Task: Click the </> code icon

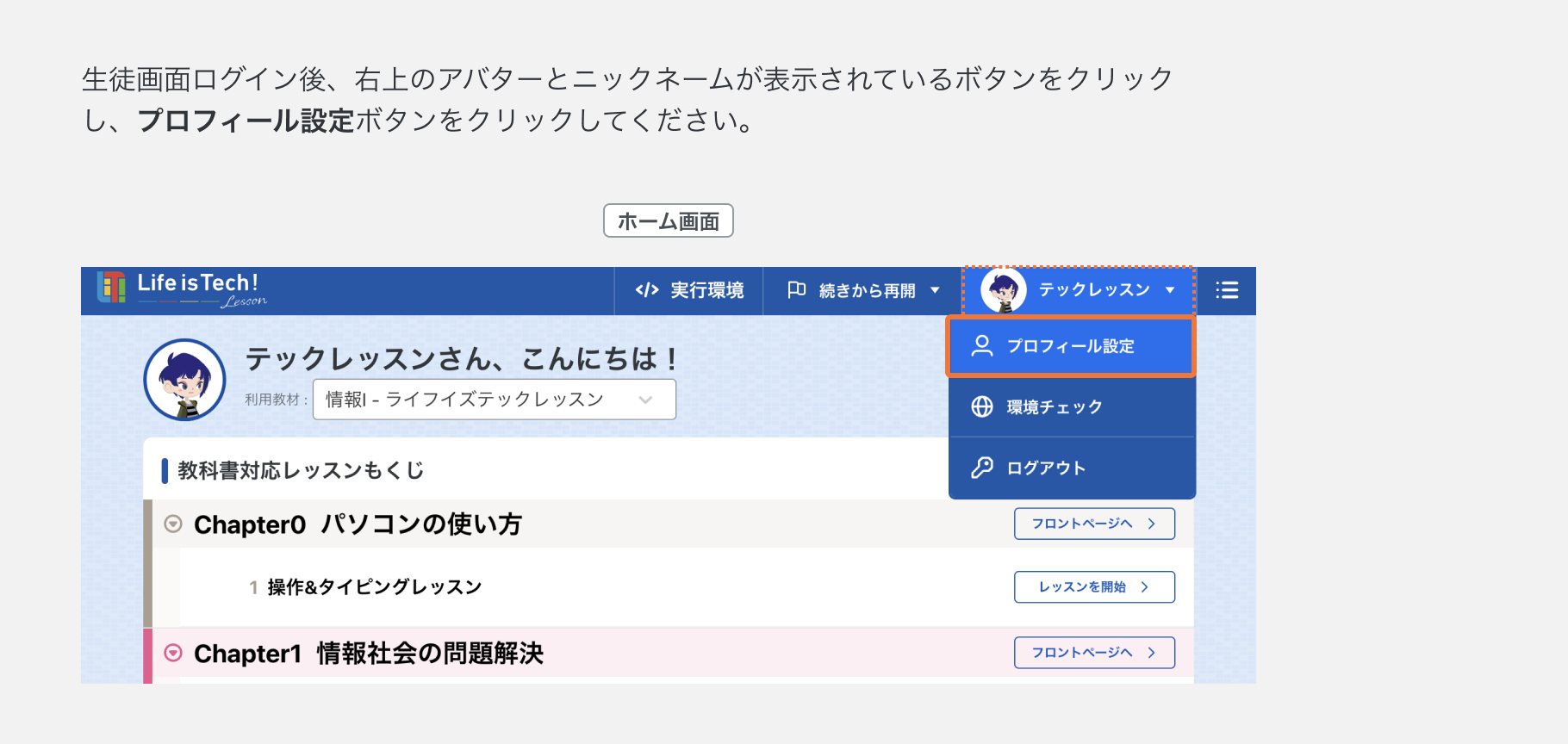Action: [x=647, y=290]
